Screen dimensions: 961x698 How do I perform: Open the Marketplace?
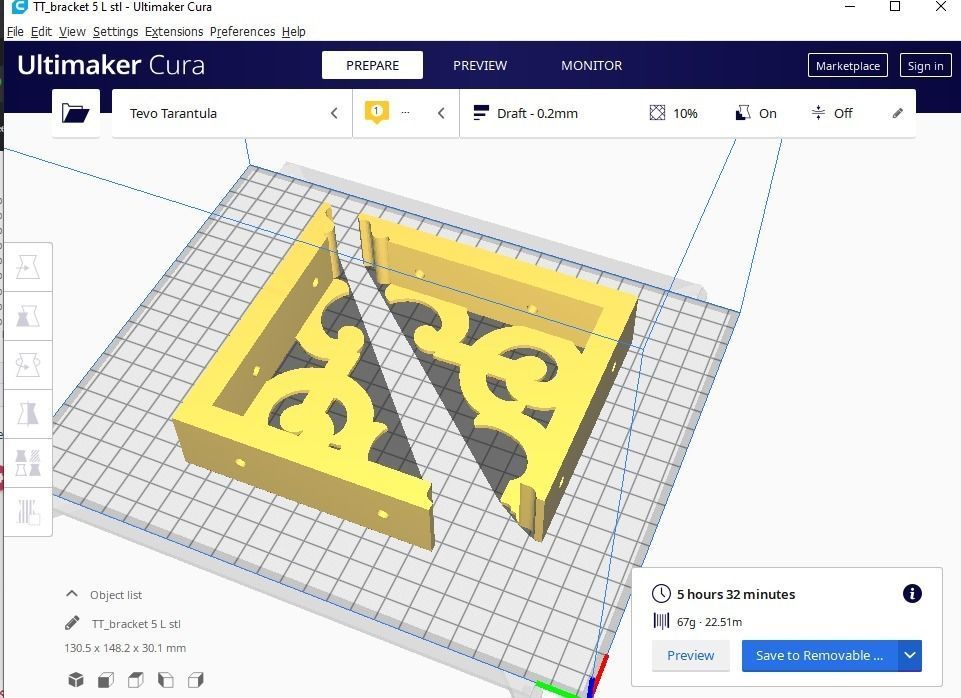(x=848, y=66)
